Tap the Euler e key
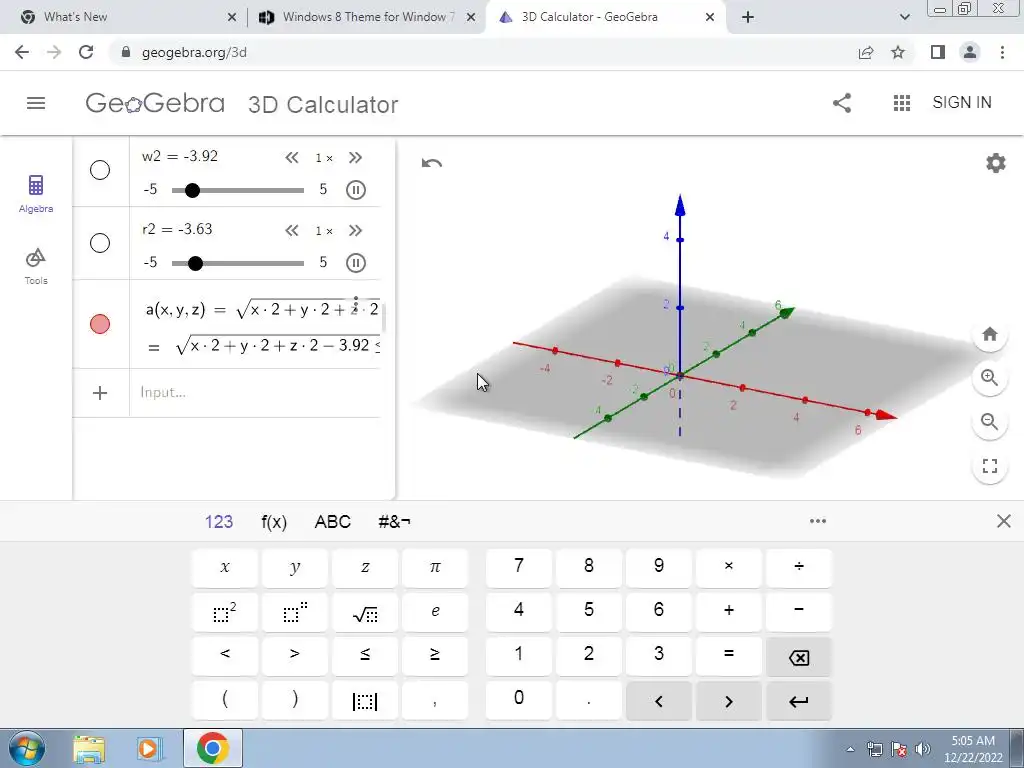 pyautogui.click(x=435, y=611)
